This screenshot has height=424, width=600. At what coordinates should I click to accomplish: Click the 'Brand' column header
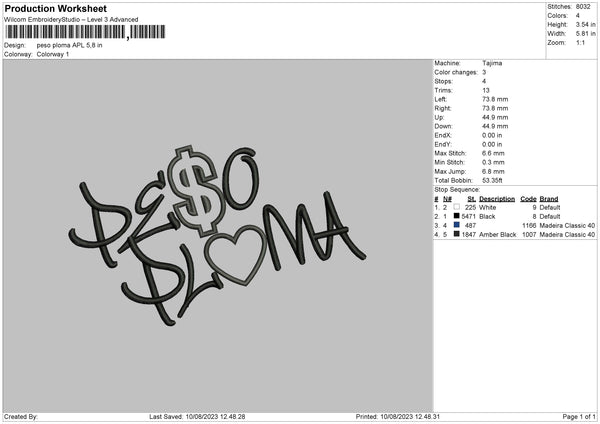tap(549, 199)
